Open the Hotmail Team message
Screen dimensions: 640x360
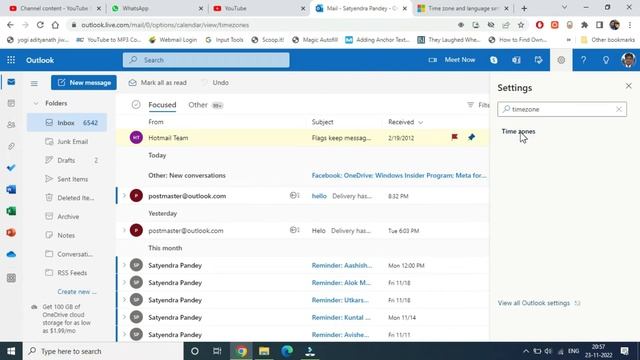coord(302,138)
